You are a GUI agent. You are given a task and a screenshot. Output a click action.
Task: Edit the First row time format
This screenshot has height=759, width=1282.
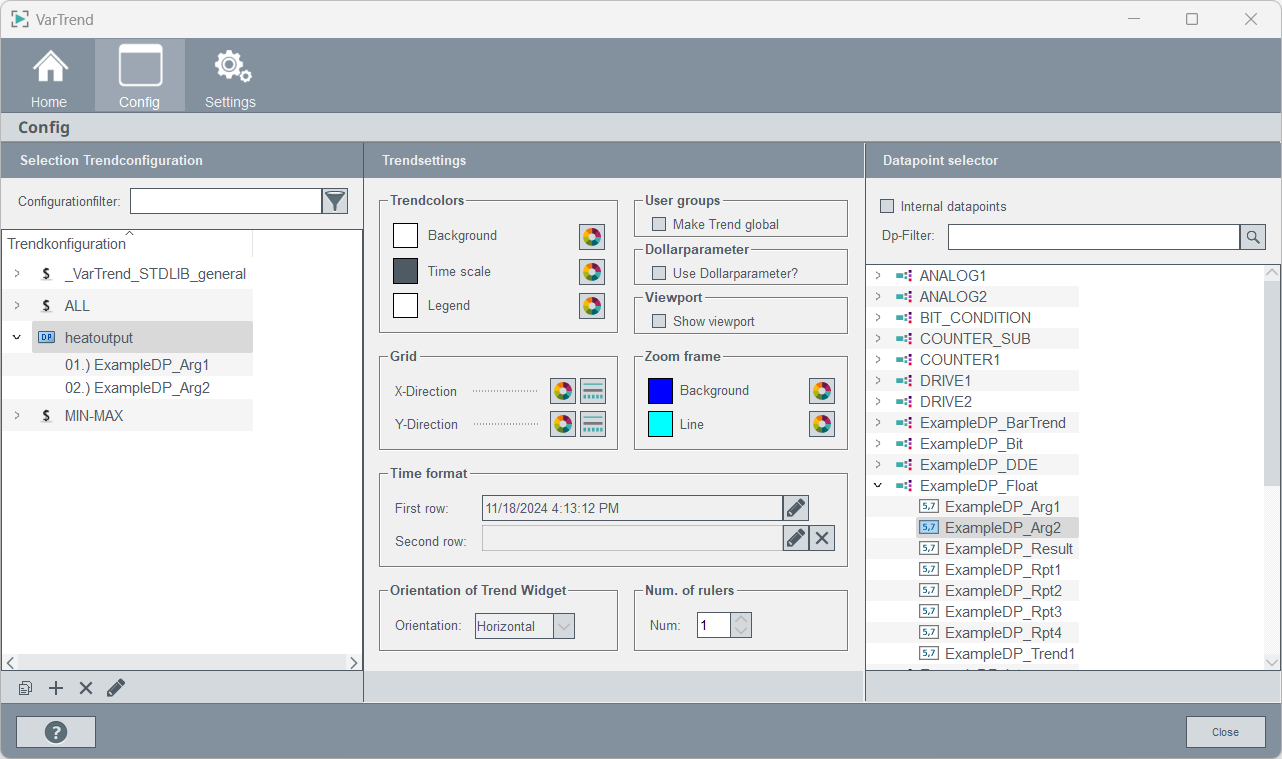(795, 508)
